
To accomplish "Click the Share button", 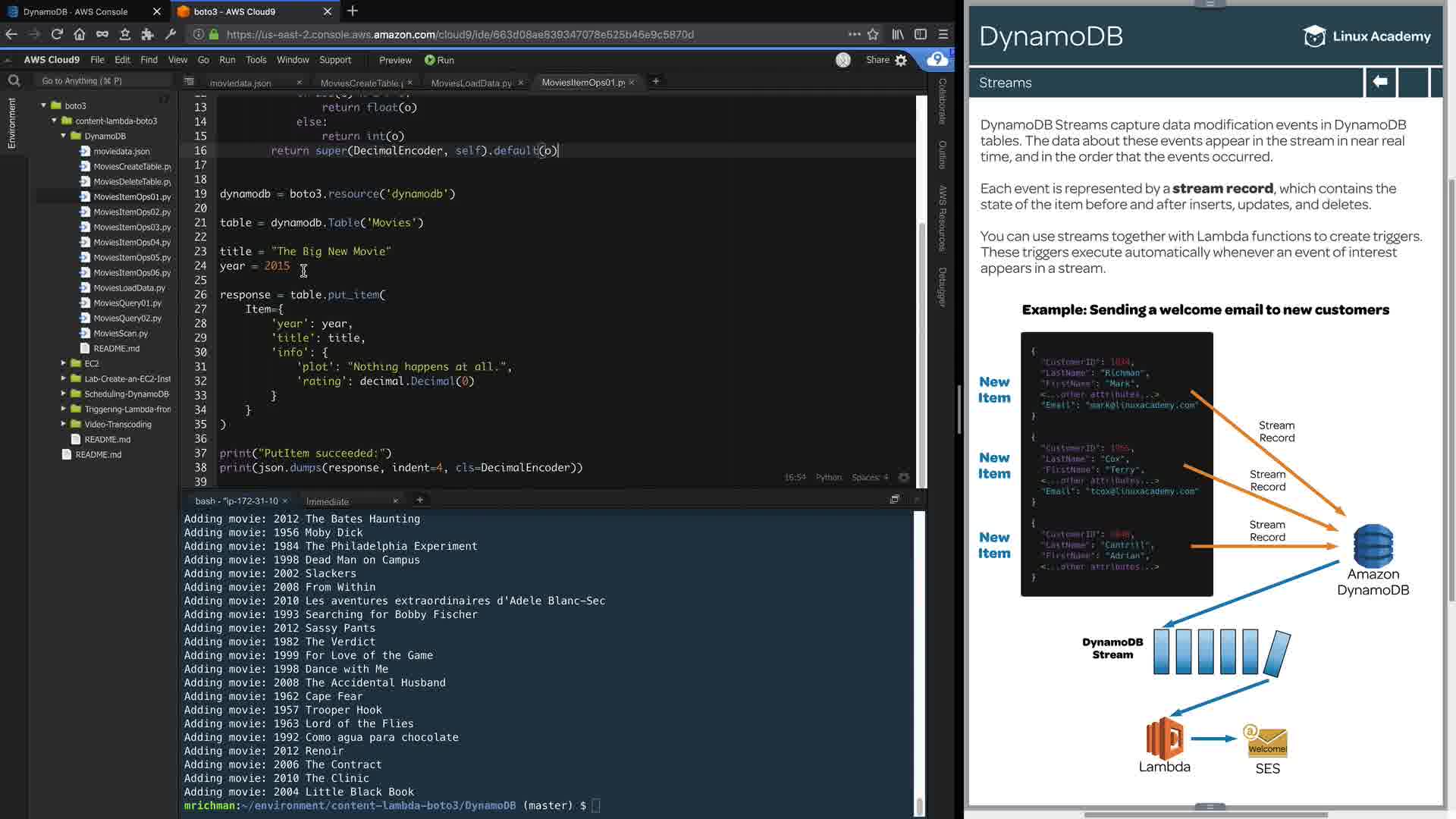I will pyautogui.click(x=877, y=60).
